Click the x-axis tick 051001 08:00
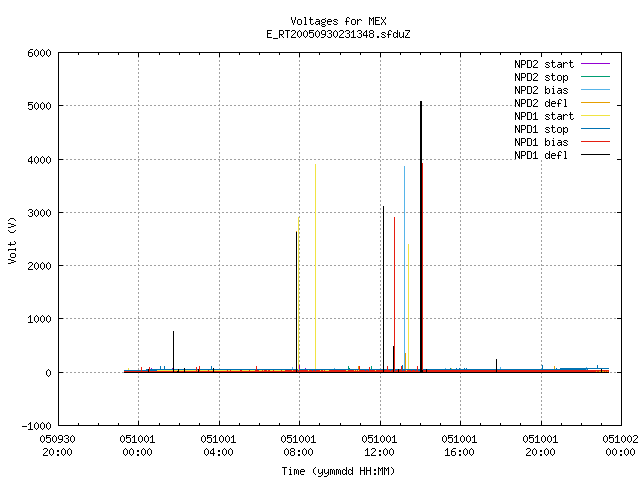 tap(298, 446)
